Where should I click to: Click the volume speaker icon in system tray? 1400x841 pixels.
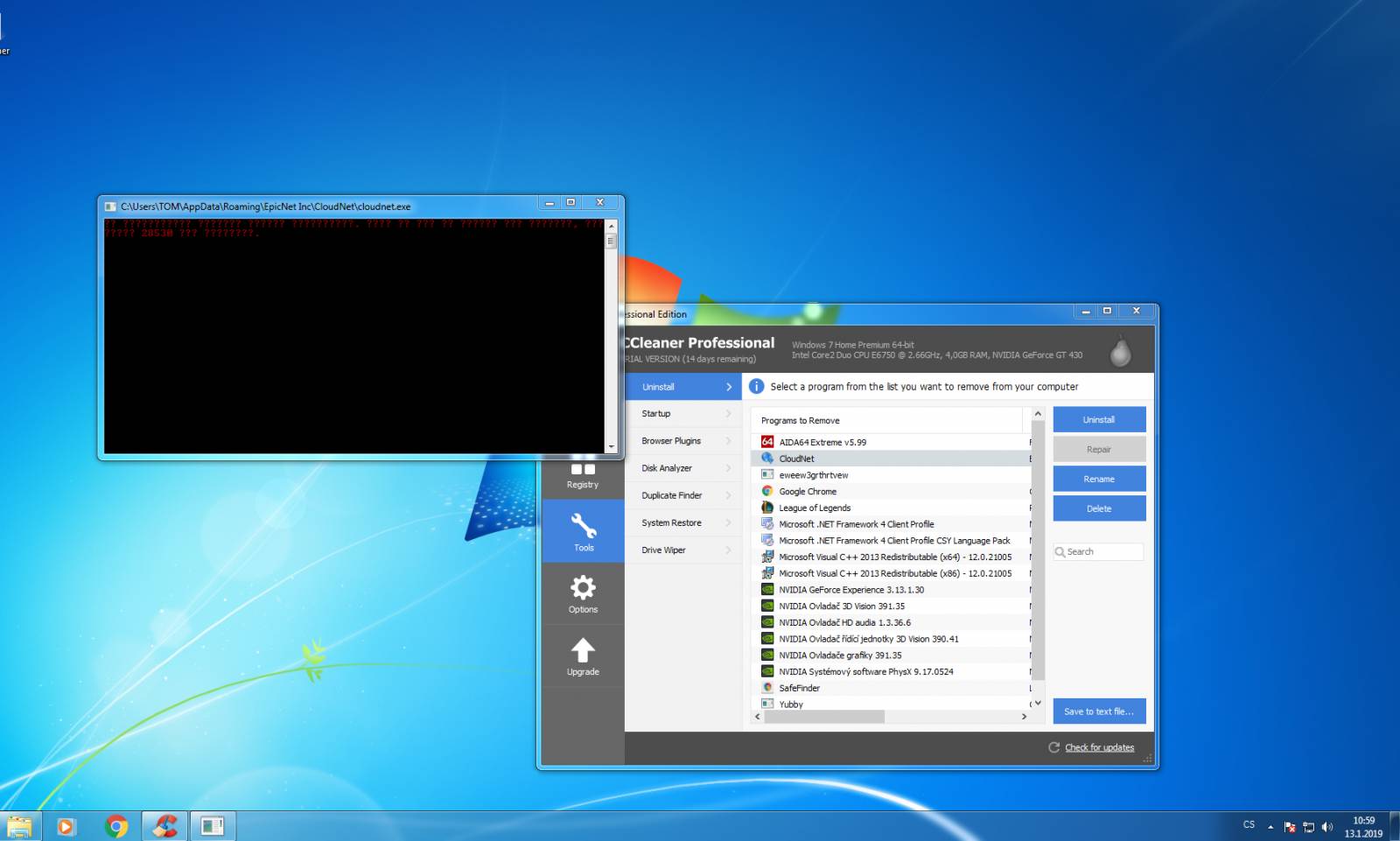pyautogui.click(x=1327, y=827)
